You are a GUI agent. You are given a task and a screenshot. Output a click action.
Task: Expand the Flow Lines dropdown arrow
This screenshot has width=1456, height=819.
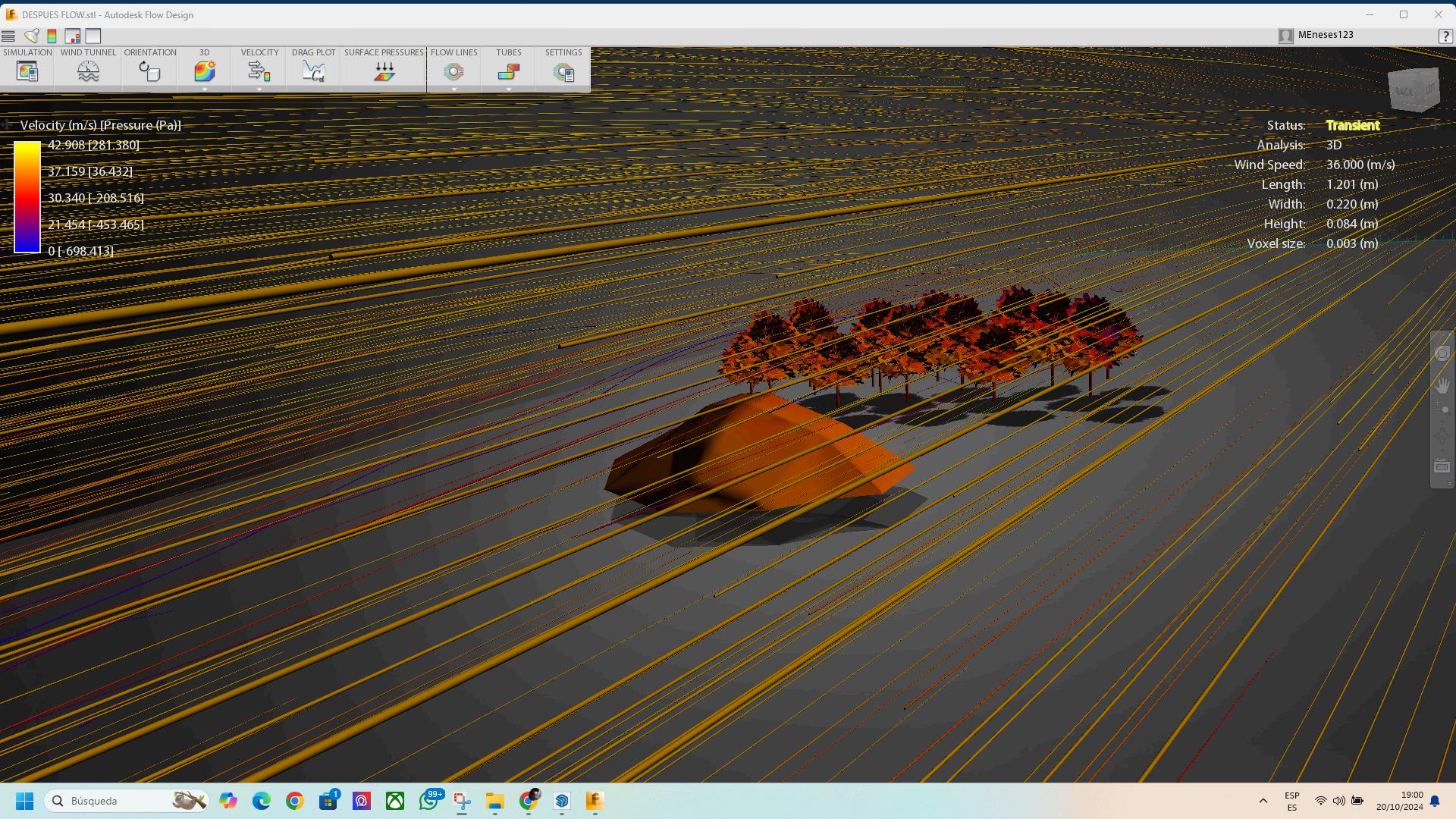click(x=453, y=89)
